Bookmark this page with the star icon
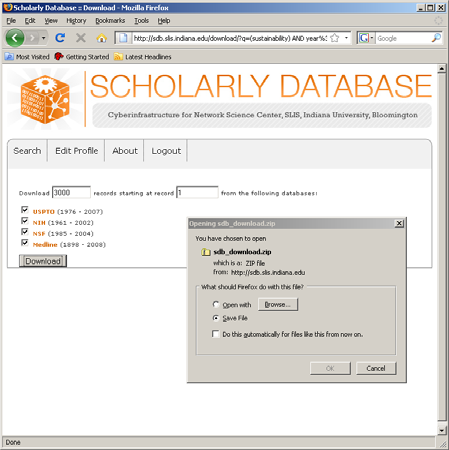This screenshot has height=450, width=449. coord(335,38)
